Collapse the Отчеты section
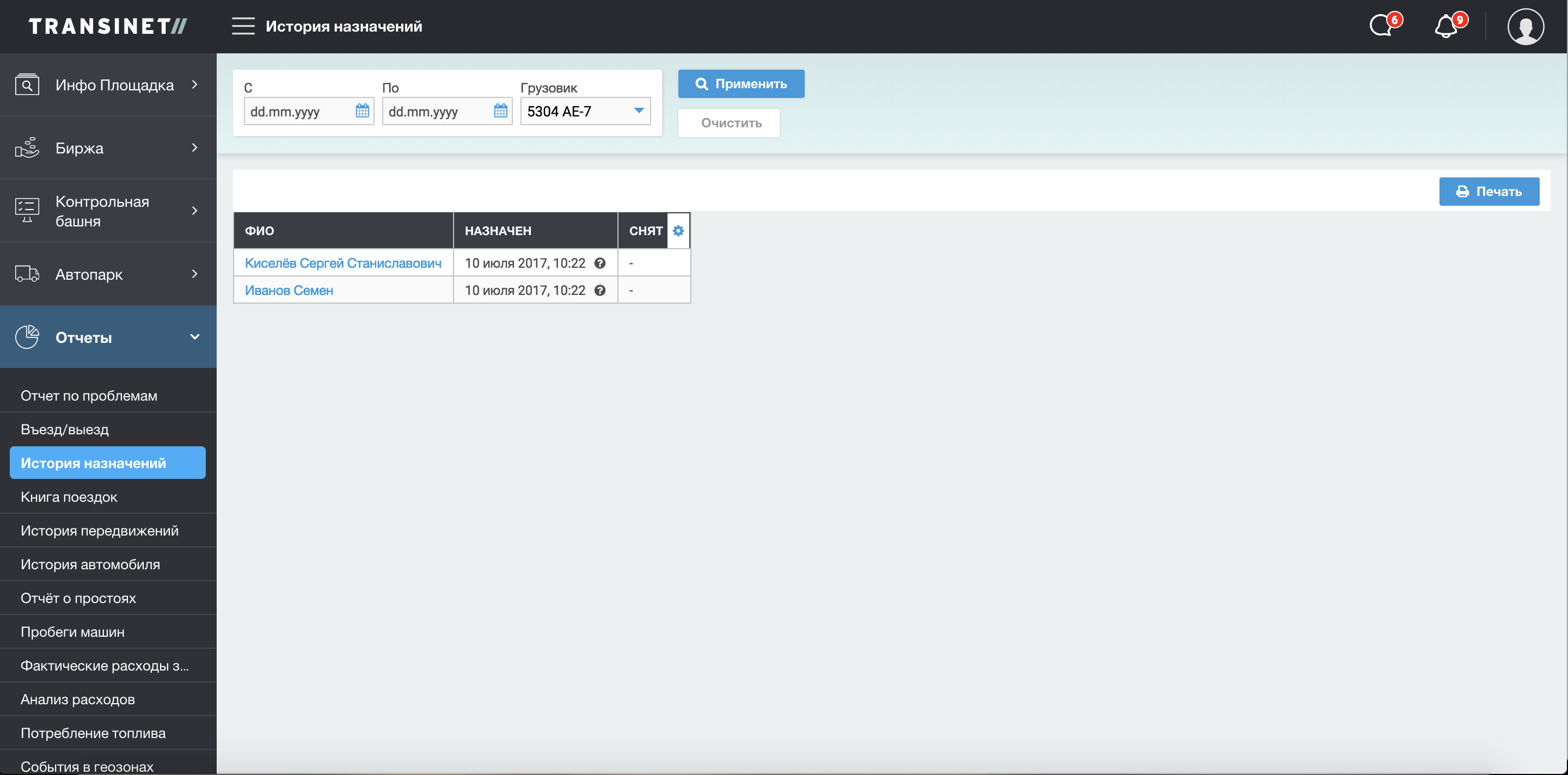Viewport: 1568px width, 775px height. (x=108, y=337)
